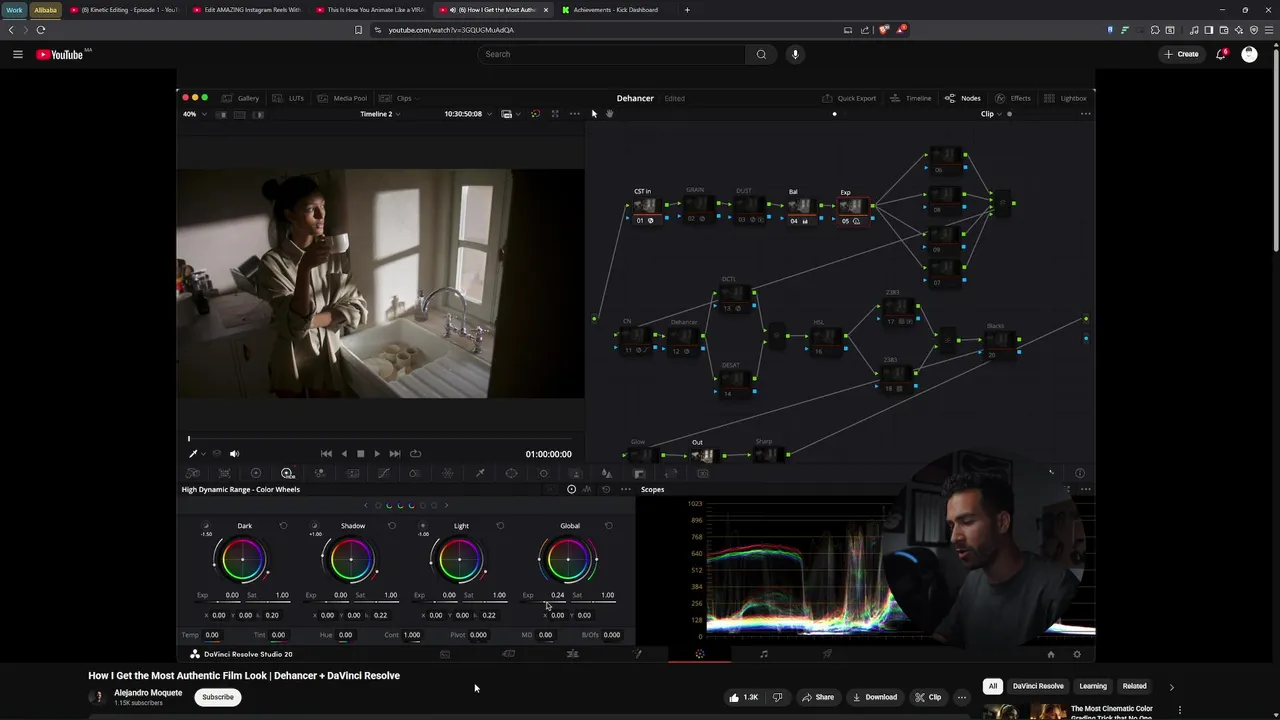Image resolution: width=1280 pixels, height=720 pixels.
Task: Open viewer three-dot options menu
Action: tap(574, 114)
